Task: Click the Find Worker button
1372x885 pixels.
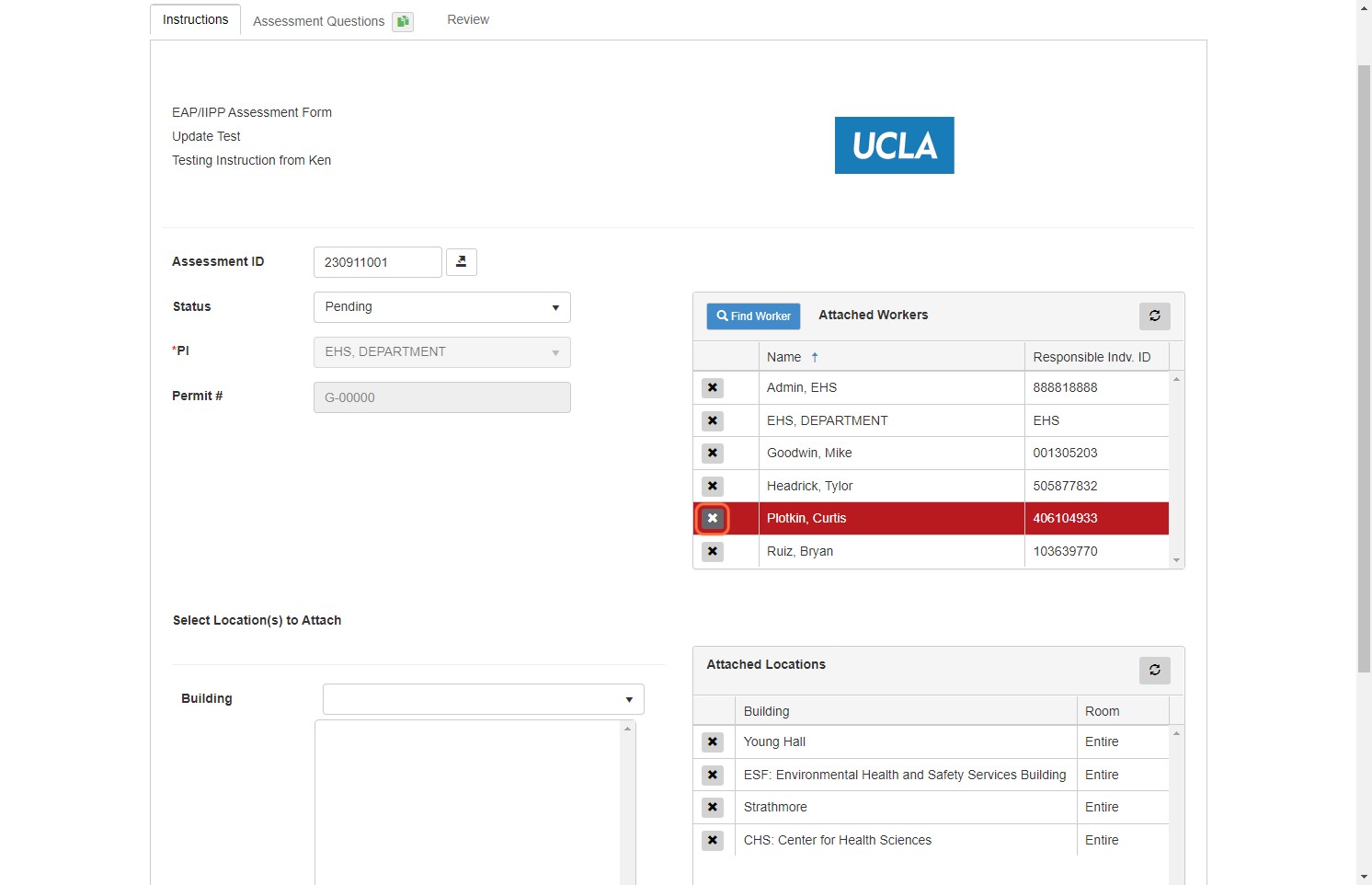Action: pyautogui.click(x=754, y=316)
